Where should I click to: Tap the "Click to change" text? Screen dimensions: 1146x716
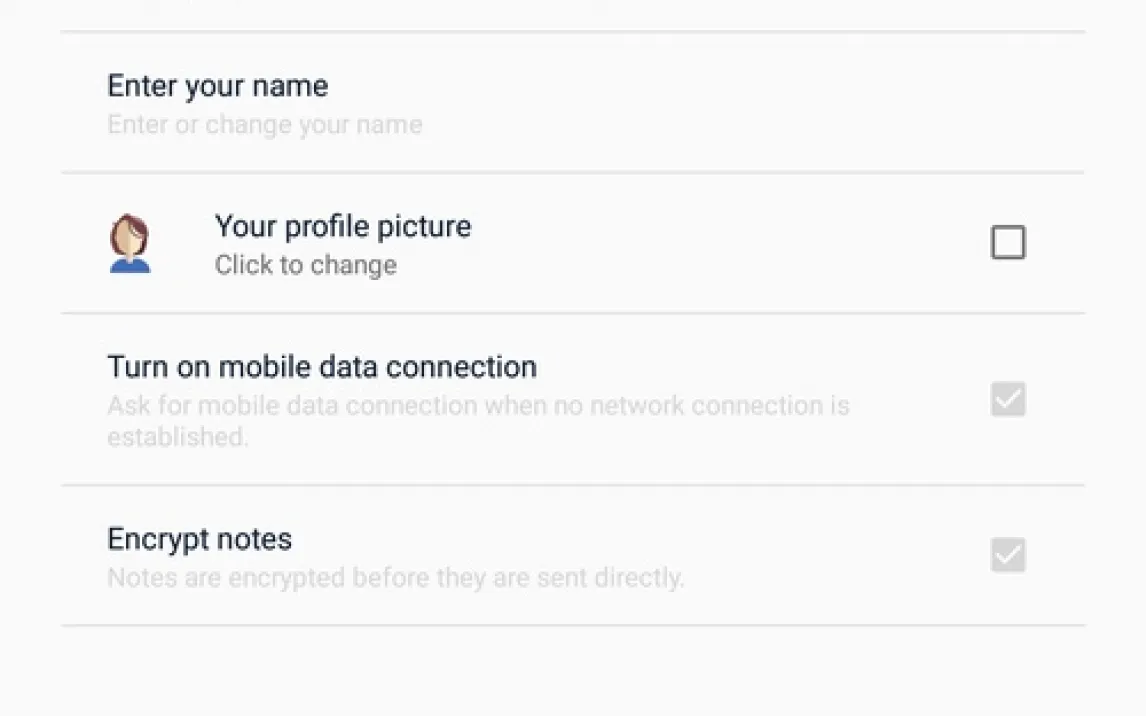305,265
